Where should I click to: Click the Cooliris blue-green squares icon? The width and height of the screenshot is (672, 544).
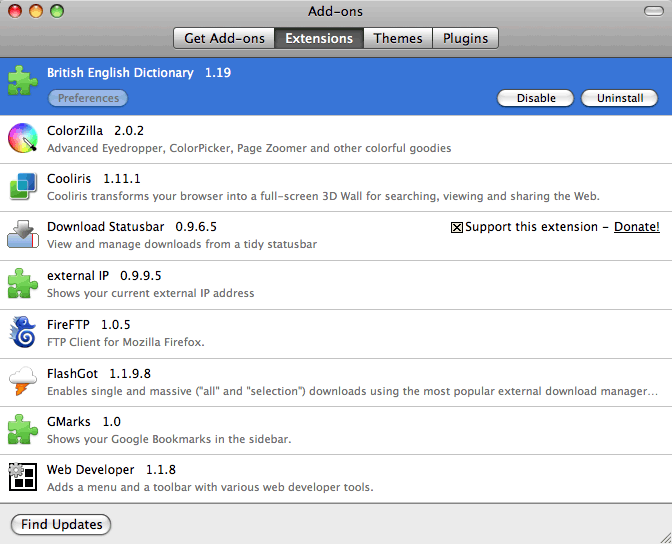click(23, 186)
